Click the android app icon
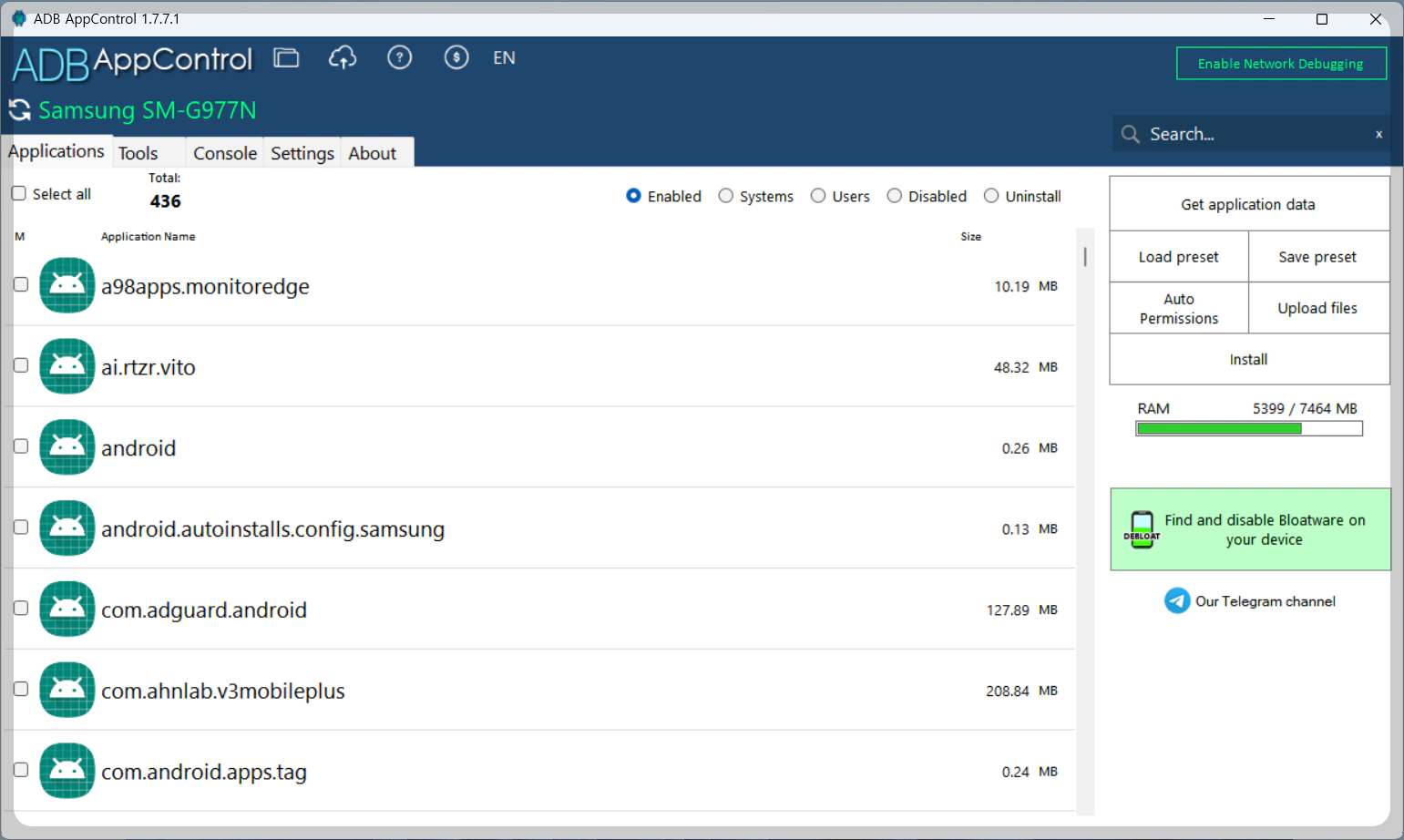This screenshot has width=1404, height=840. pos(67,447)
